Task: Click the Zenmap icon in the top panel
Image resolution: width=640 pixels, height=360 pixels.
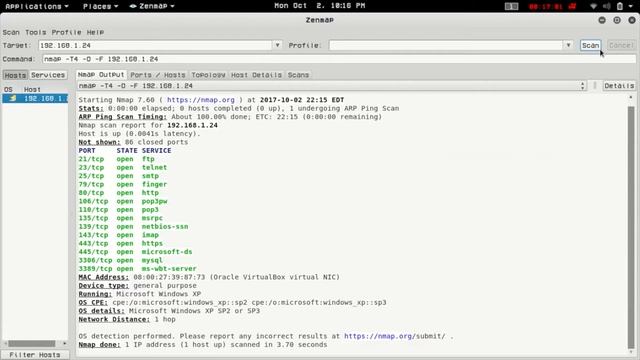Action: point(133,6)
